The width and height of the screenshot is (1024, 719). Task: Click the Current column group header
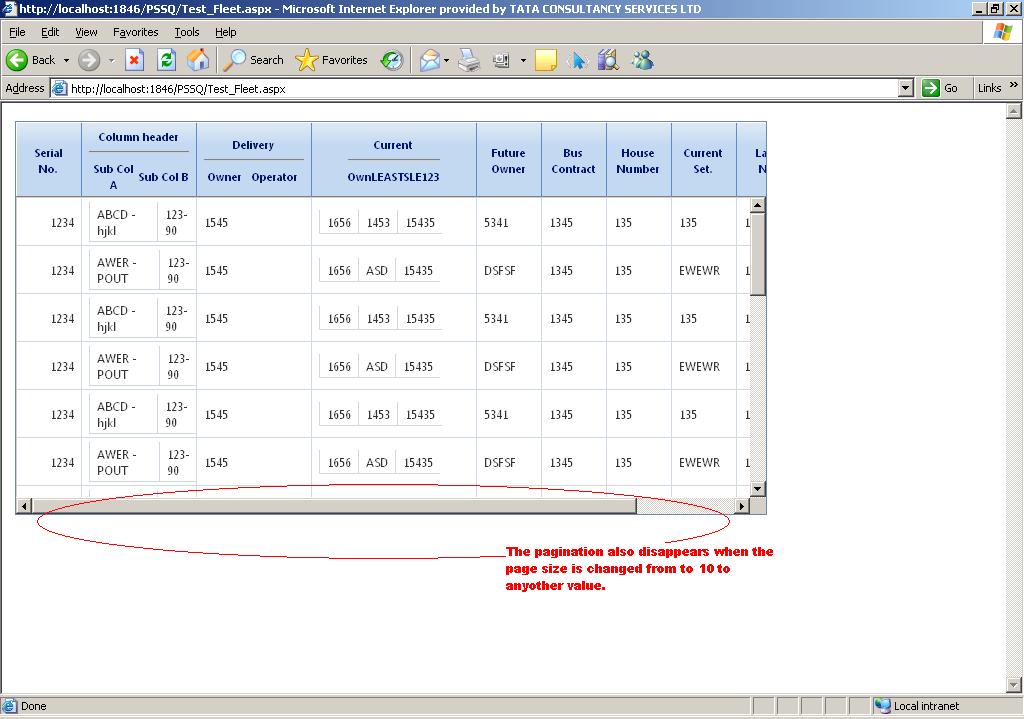point(392,145)
